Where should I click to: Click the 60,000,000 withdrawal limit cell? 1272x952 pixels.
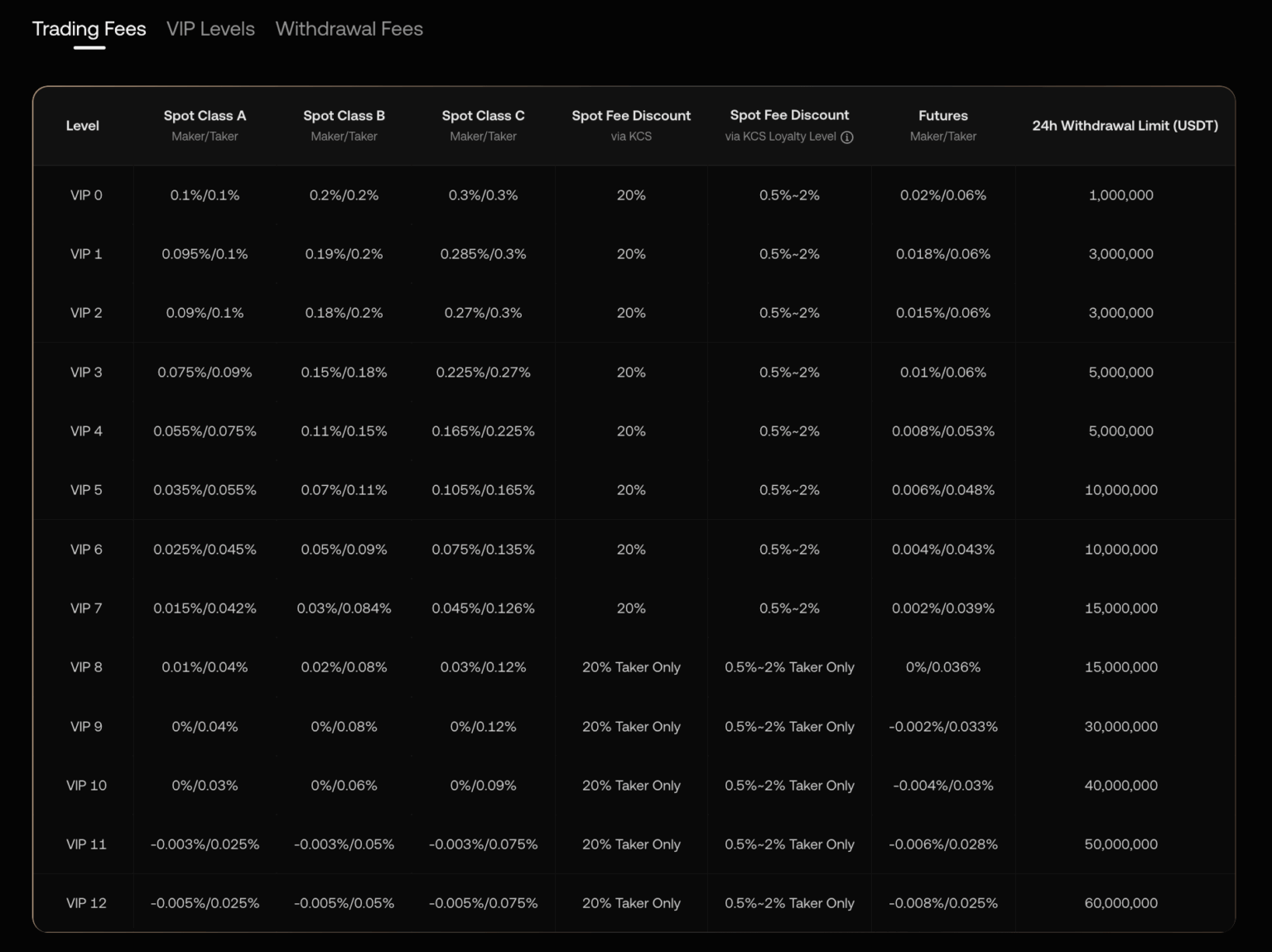click(x=1122, y=903)
